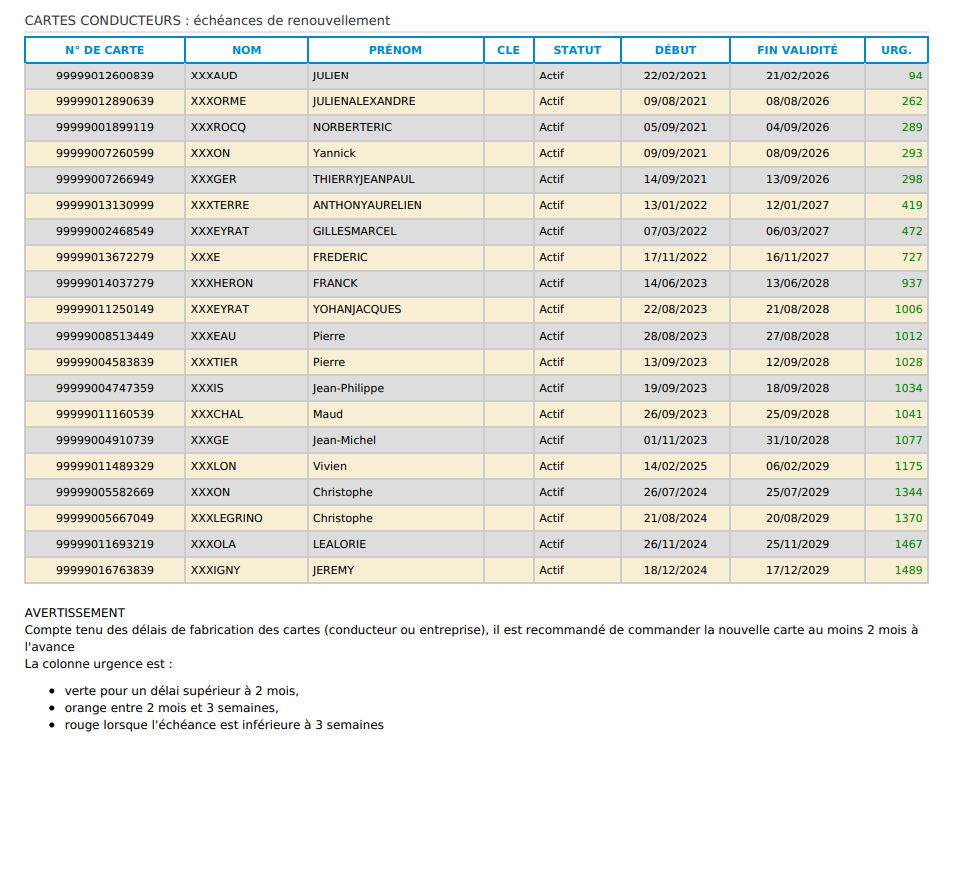The width and height of the screenshot is (956, 885).
Task: Click the name XXXORME
Action: click(x=218, y=101)
